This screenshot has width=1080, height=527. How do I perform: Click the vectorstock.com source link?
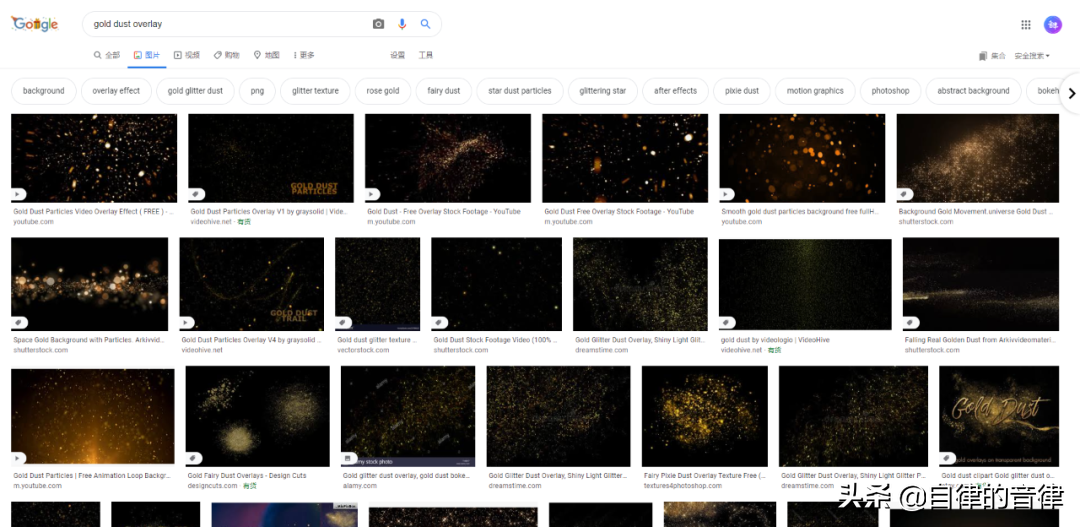364,350
